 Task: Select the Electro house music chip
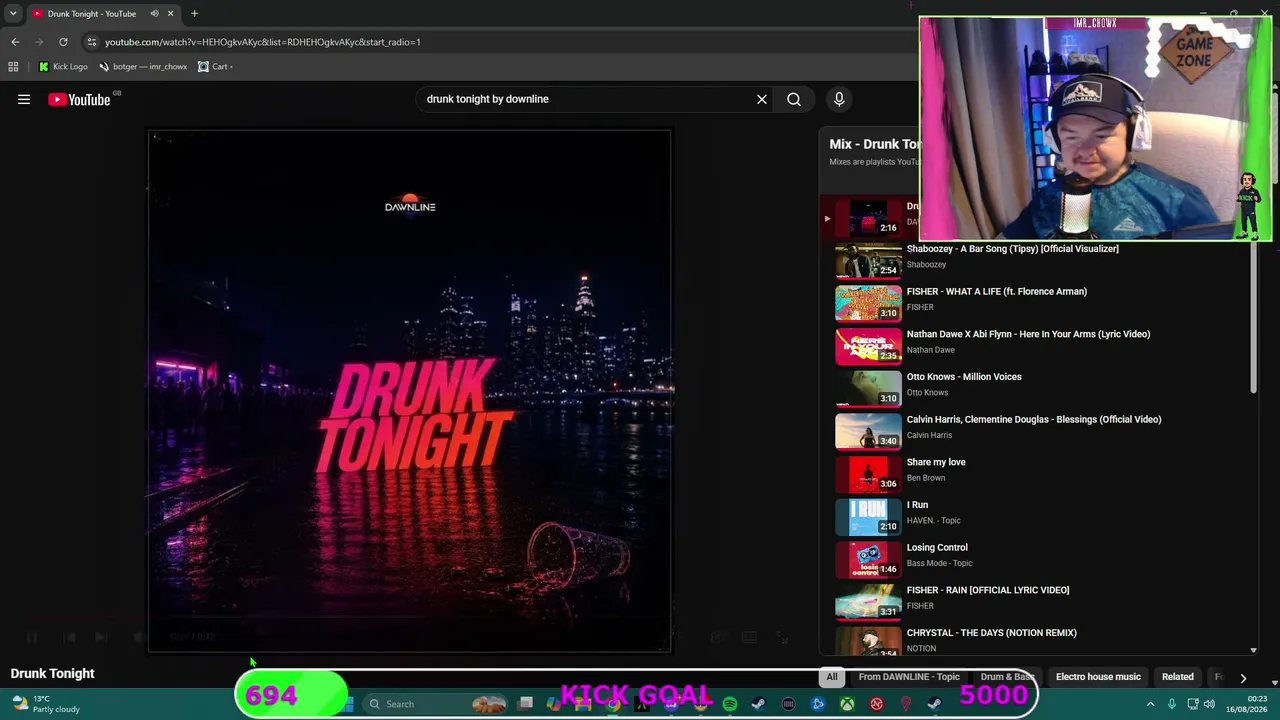click(x=1098, y=677)
